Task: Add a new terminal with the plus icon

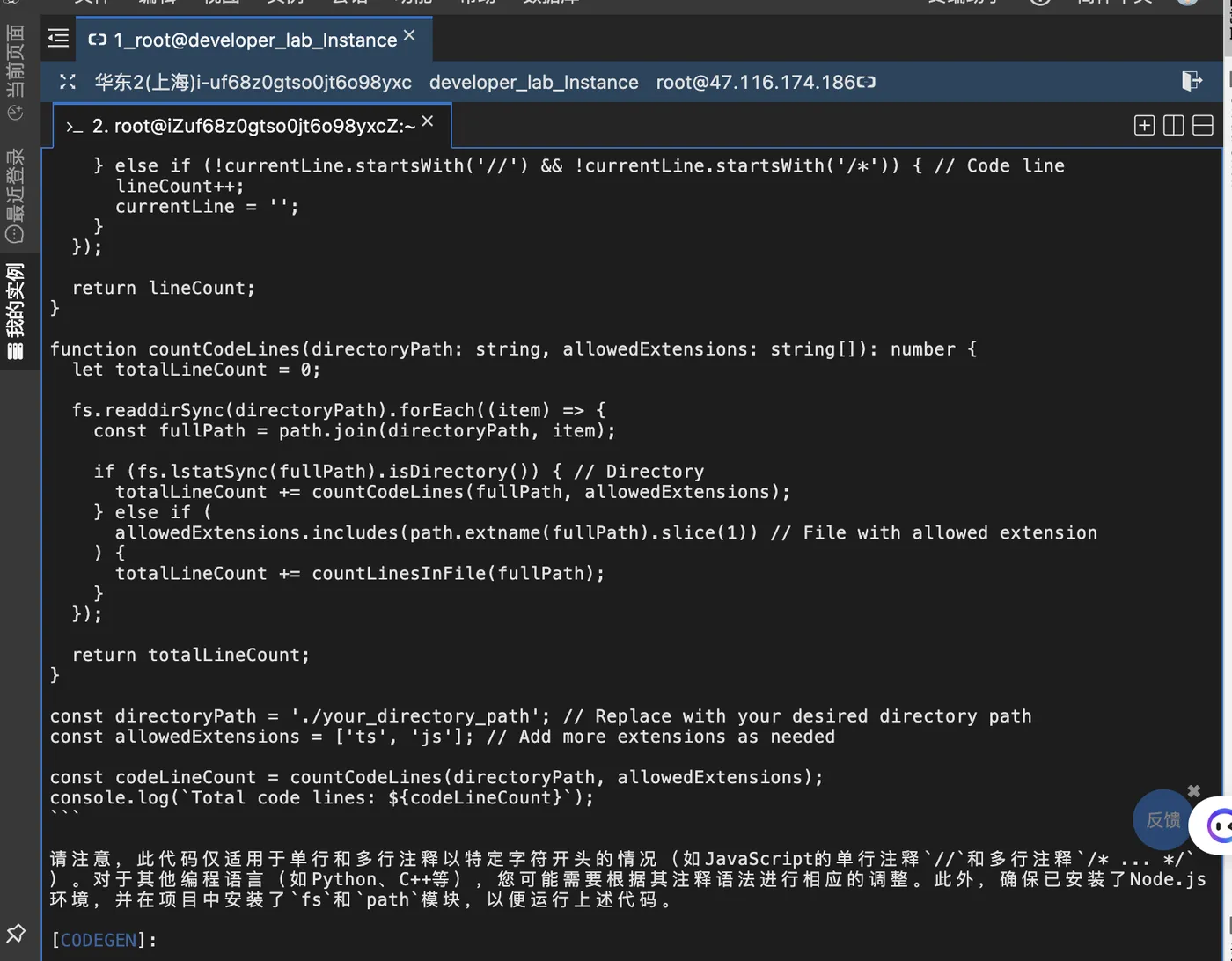Action: tap(1144, 125)
